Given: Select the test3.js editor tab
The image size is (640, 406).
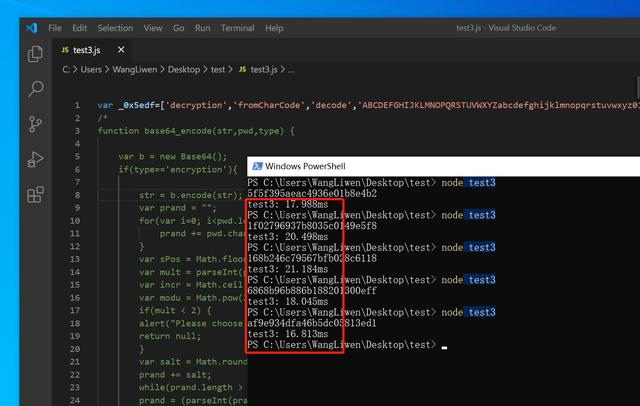Looking at the screenshot, I should tap(93, 50).
